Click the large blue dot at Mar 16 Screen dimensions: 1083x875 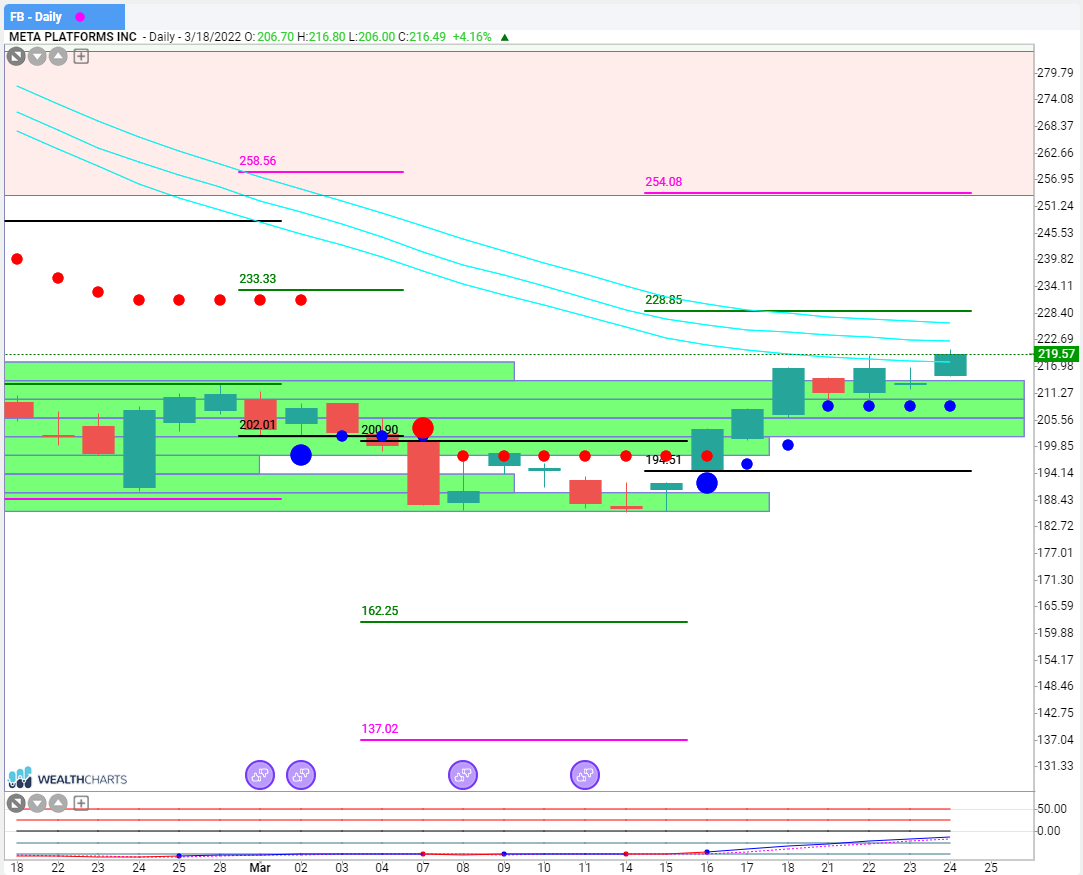[x=707, y=483]
